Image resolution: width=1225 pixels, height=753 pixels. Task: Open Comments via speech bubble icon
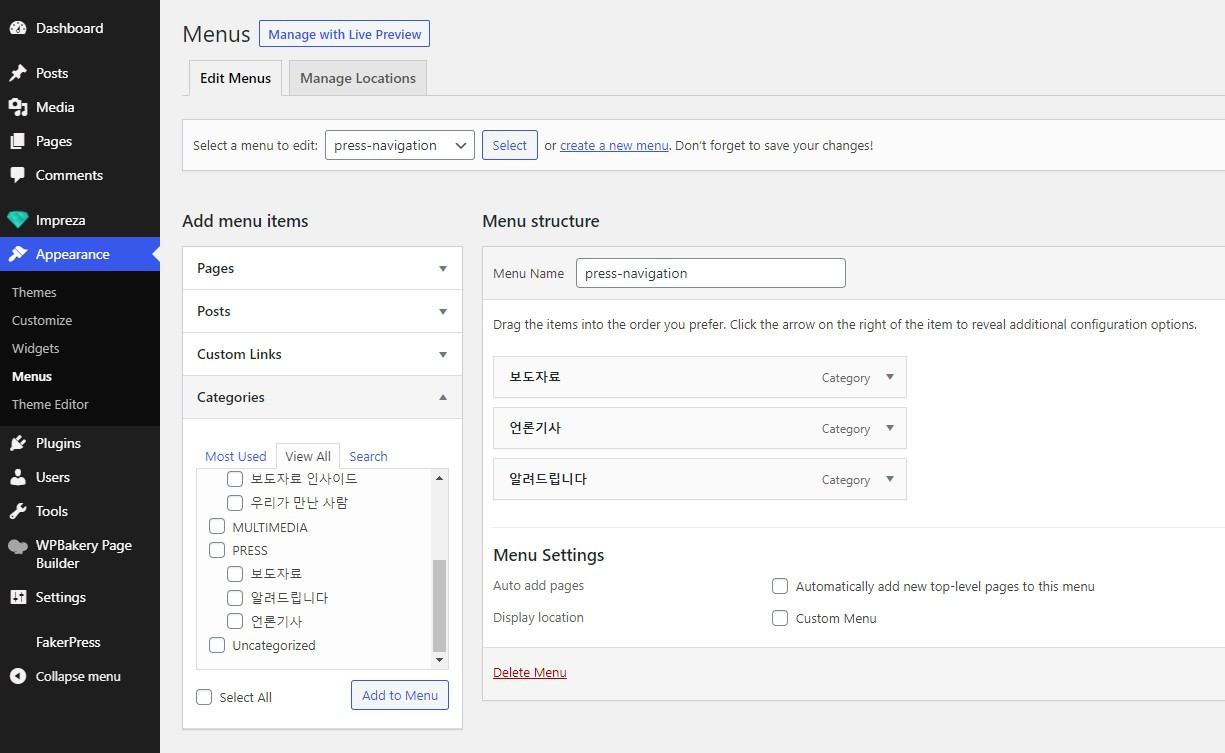[x=18, y=175]
